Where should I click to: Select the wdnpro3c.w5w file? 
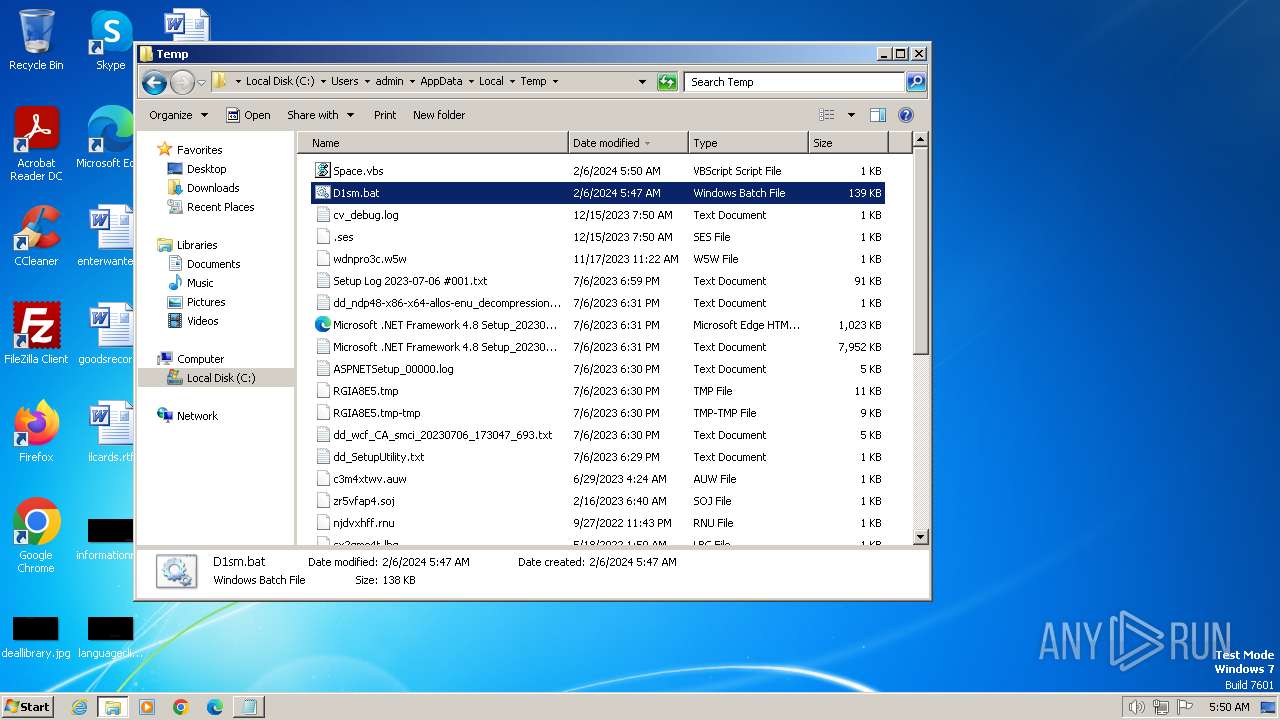click(x=598, y=259)
